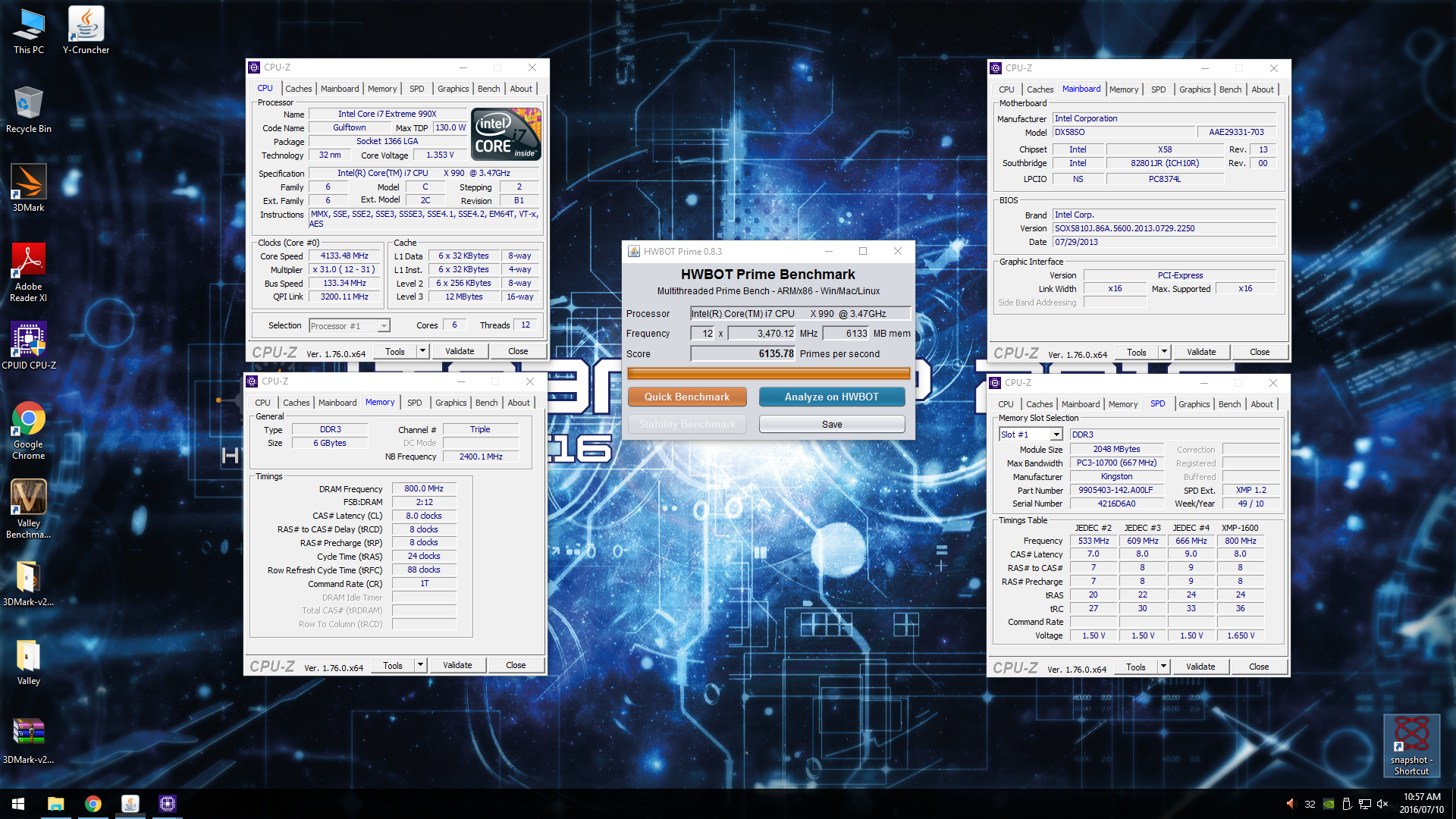This screenshot has height=819, width=1456.
Task: Switch to the Java HWBOT Prime taskbar icon
Action: pos(130,804)
